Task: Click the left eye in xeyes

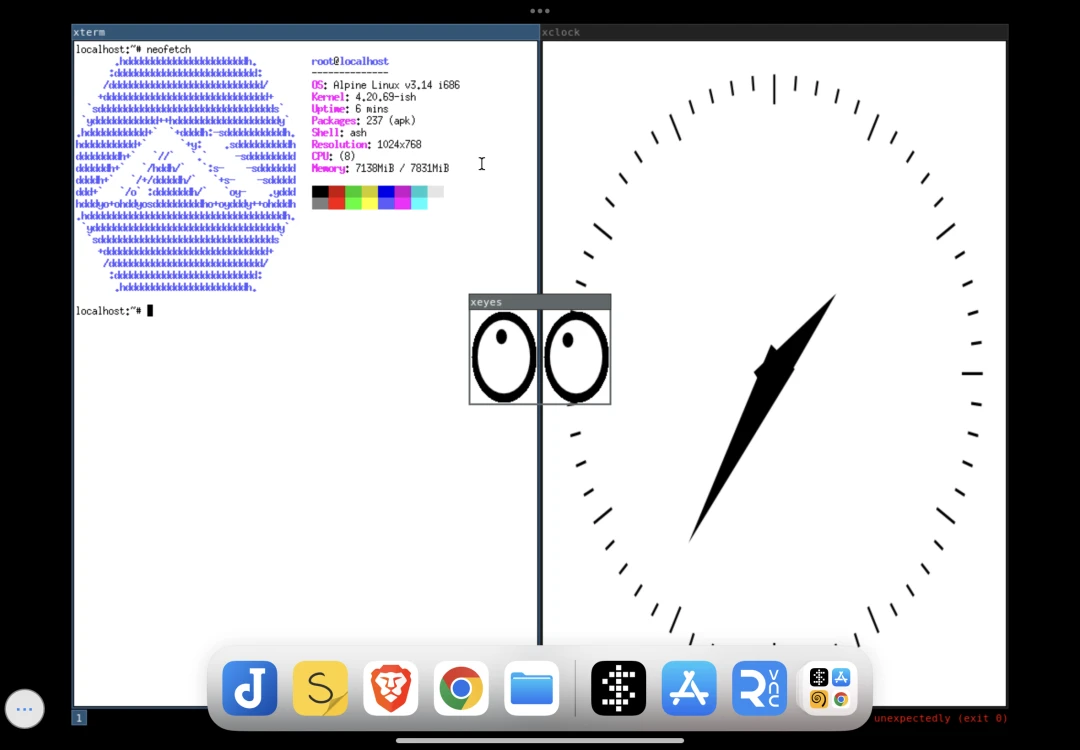Action: (x=504, y=357)
